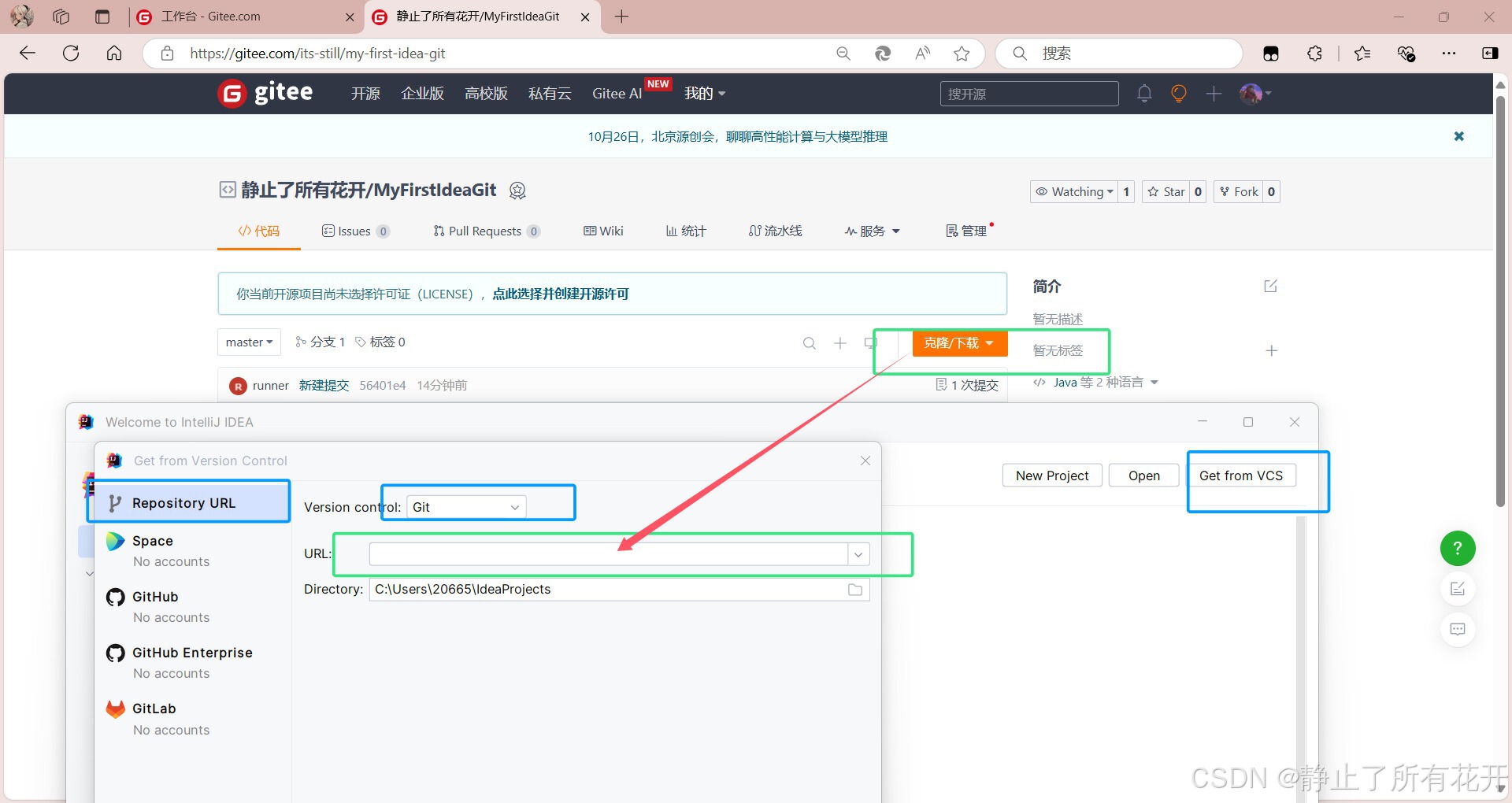The width and height of the screenshot is (1512, 803).
Task: Click the 分支 1 link
Action: coord(320,342)
